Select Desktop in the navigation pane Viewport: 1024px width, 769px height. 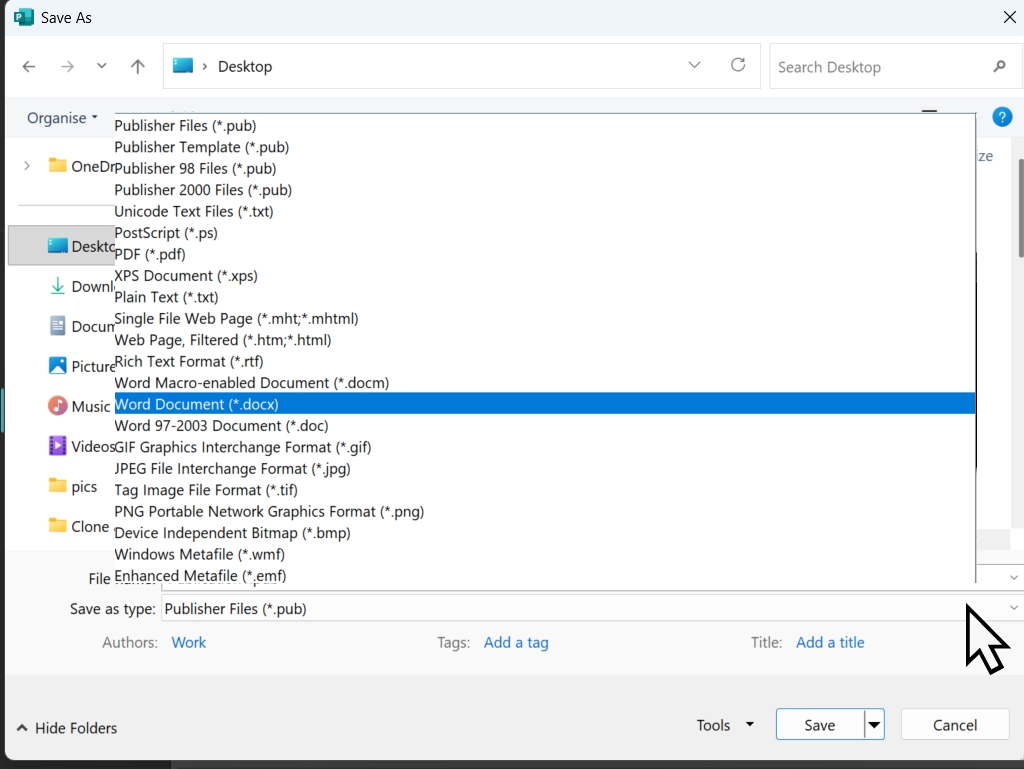click(61, 246)
